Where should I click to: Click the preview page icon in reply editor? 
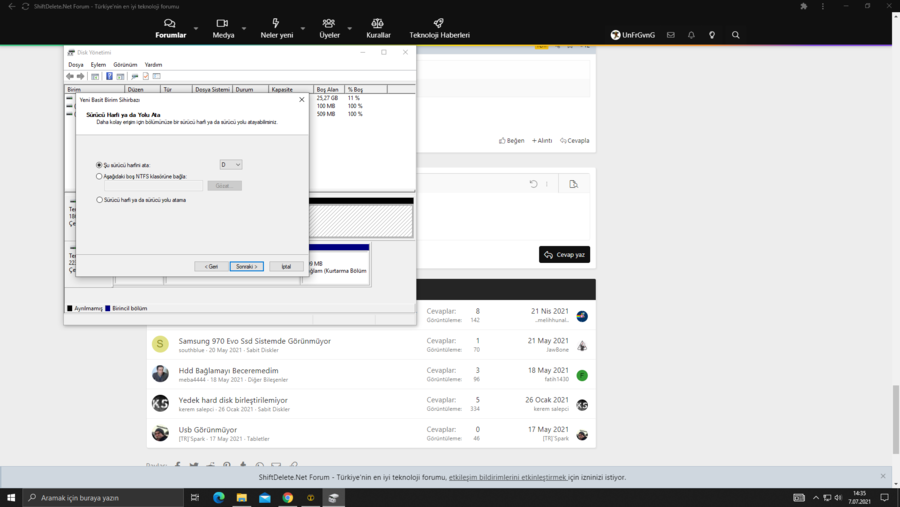(x=573, y=184)
